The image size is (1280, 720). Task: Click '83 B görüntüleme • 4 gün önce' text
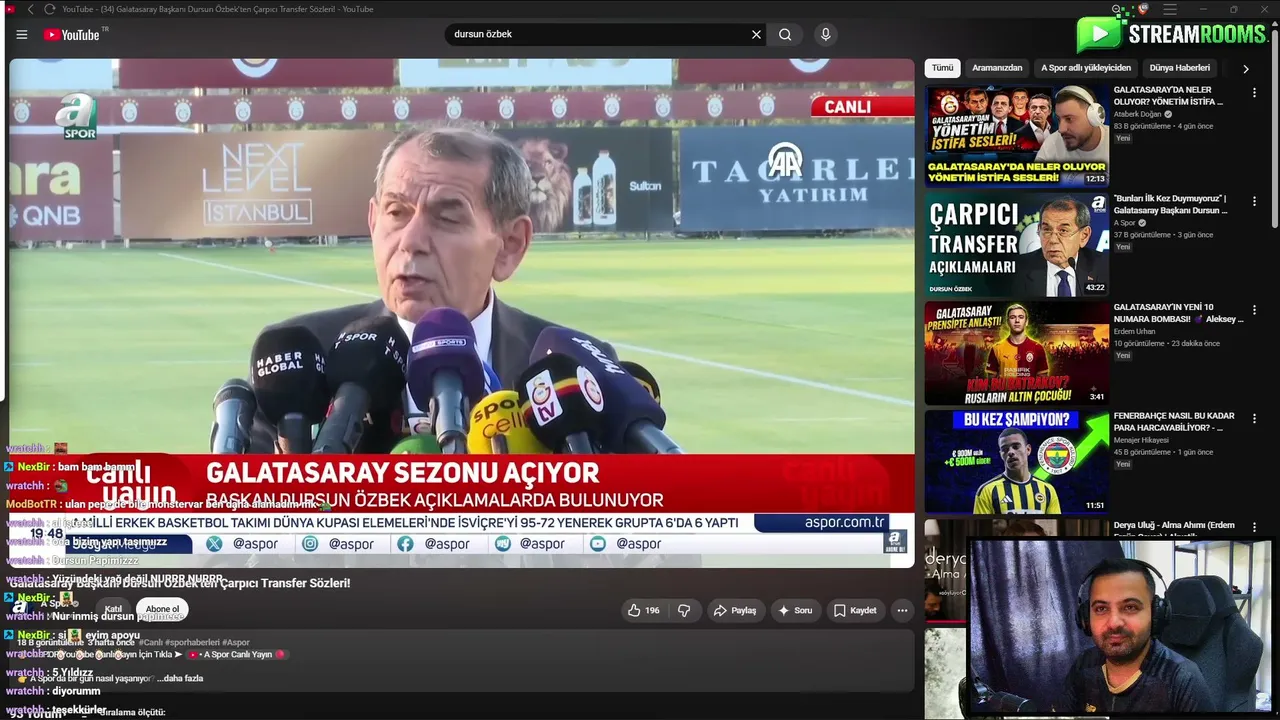pos(1163,126)
